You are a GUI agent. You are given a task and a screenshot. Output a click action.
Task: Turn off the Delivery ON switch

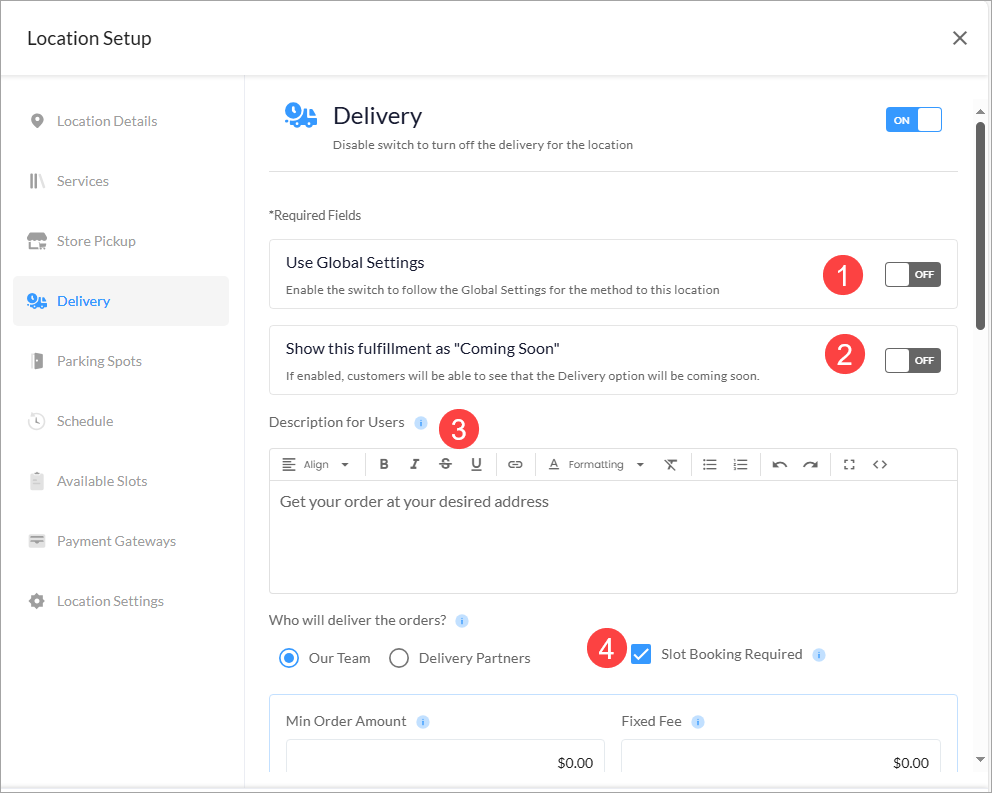click(914, 120)
